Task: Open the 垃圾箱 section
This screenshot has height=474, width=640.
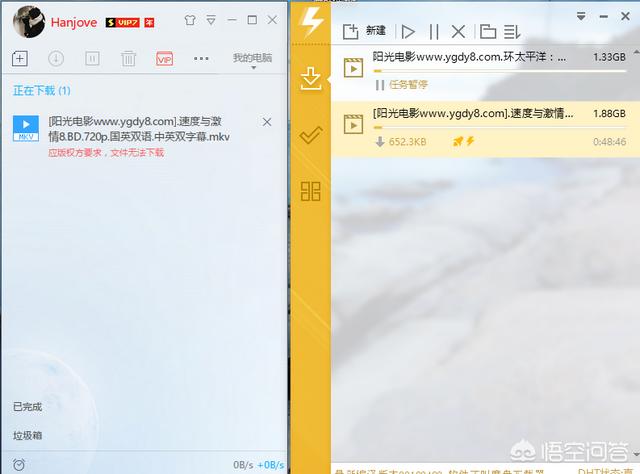Action: pos(27,436)
